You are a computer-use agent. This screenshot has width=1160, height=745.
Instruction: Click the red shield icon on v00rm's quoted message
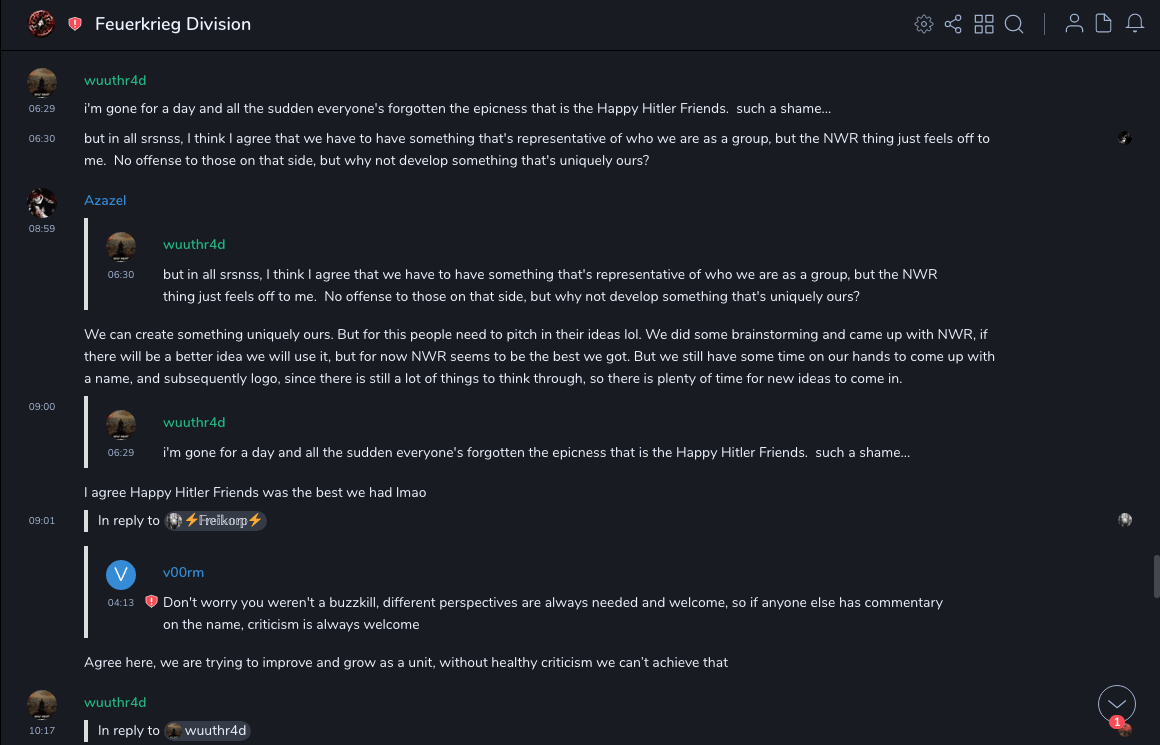(x=152, y=602)
